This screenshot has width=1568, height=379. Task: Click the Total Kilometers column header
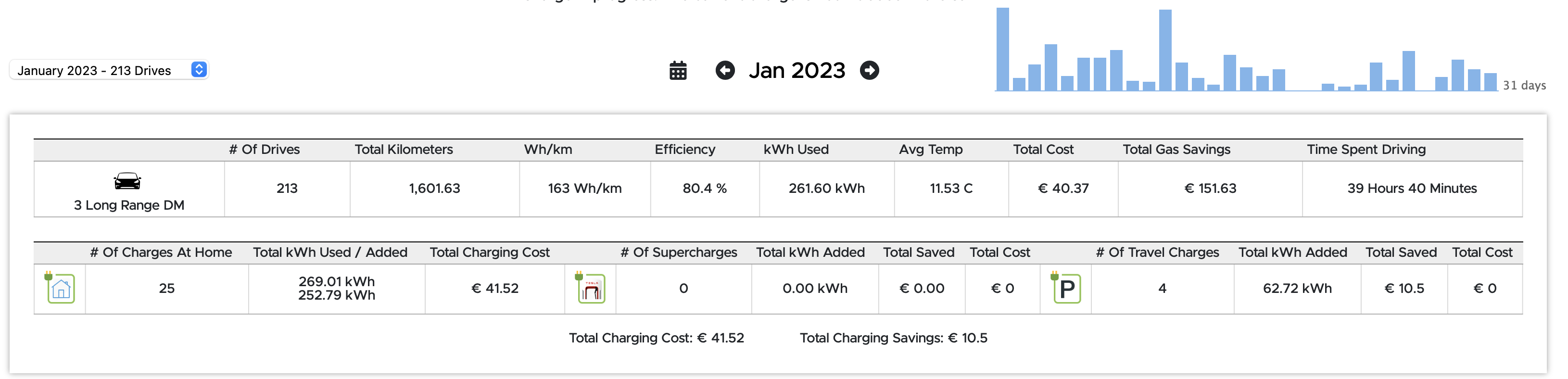coord(404,150)
